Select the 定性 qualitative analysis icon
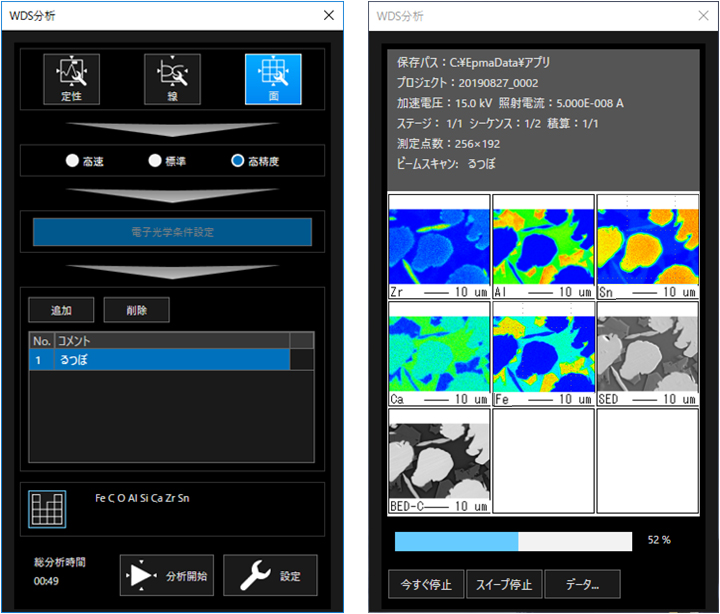 coord(71,79)
